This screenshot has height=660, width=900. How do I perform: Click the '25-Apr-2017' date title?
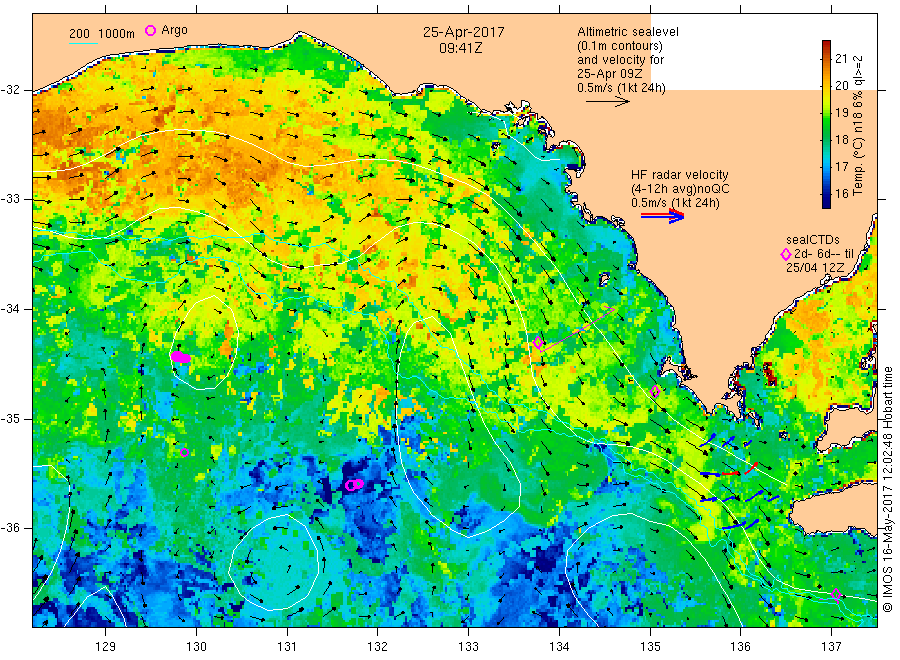tap(464, 32)
